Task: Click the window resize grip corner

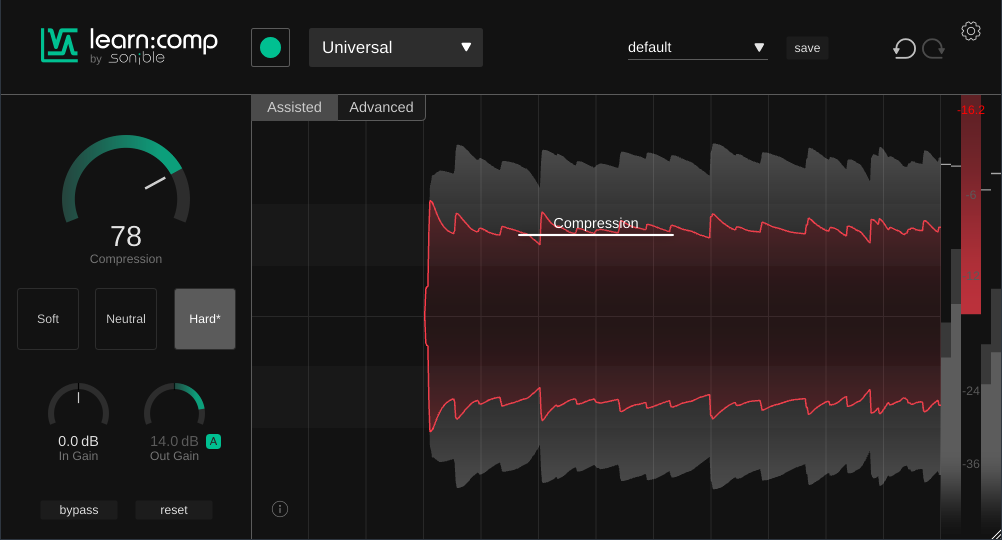Action: pyautogui.click(x=994, y=533)
